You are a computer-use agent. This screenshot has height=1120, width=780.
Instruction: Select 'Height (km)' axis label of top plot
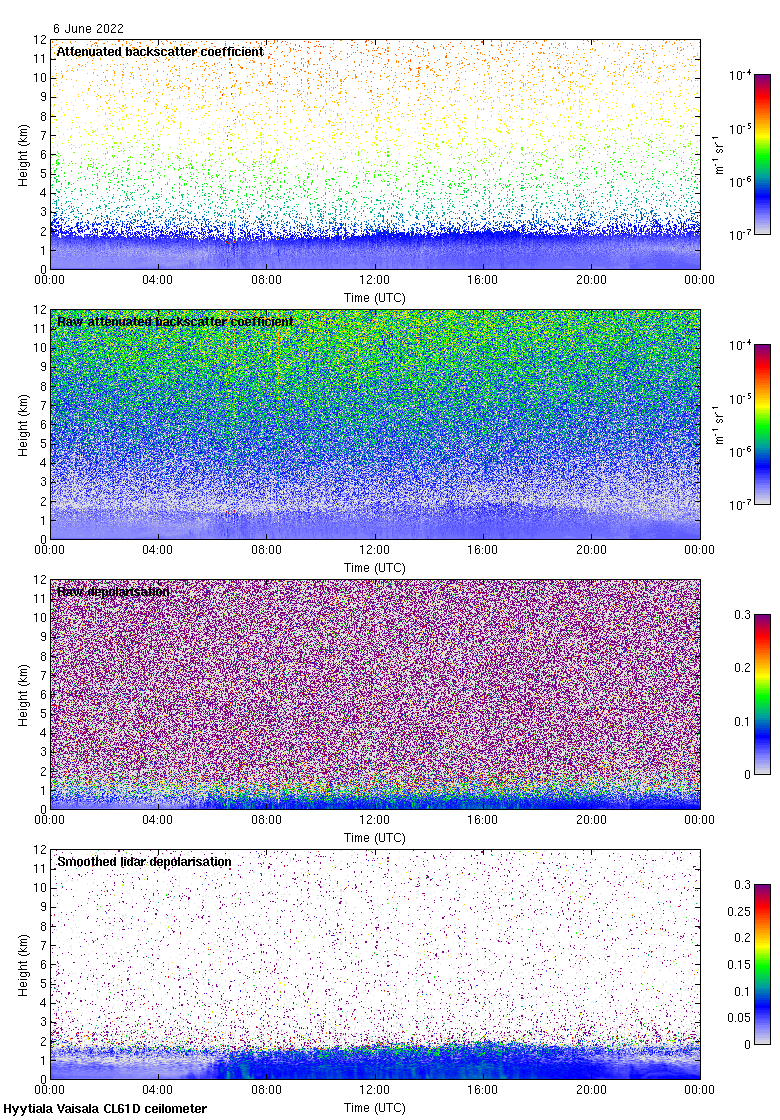click(x=23, y=154)
